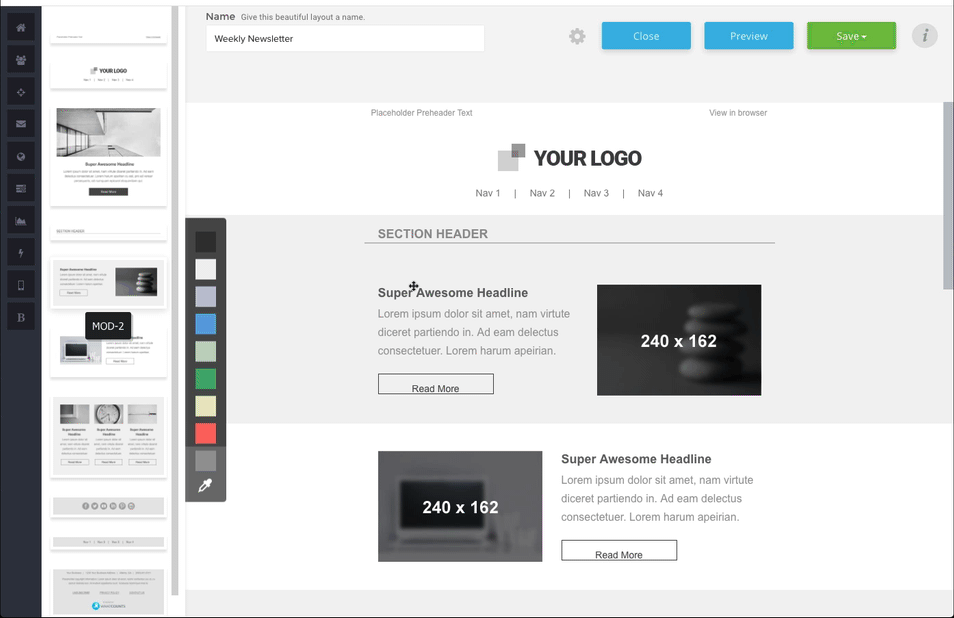Expand the Save dropdown button
Viewport: 954px width, 618px height.
click(851, 36)
